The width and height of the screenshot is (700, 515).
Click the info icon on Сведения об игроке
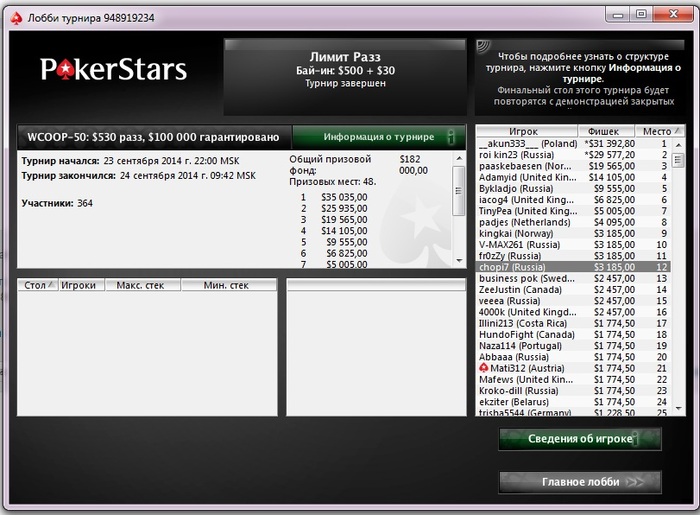click(637, 439)
